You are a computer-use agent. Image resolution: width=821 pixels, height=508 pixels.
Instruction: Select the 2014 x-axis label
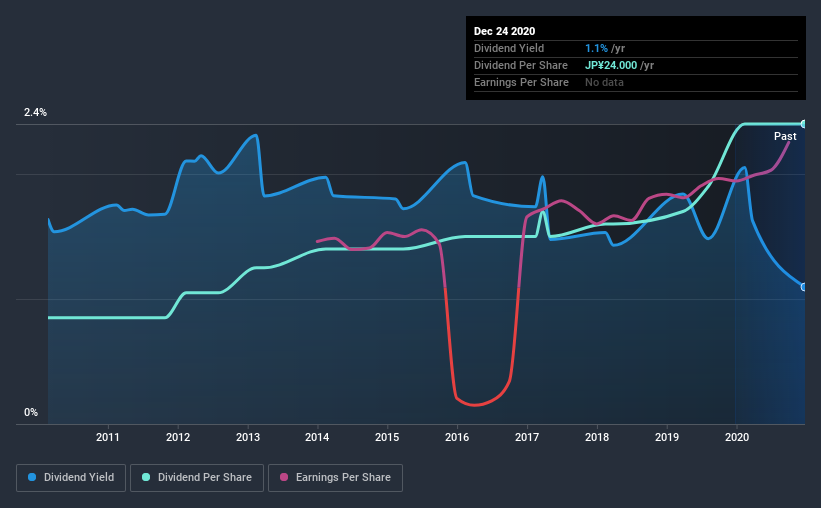[x=317, y=437]
